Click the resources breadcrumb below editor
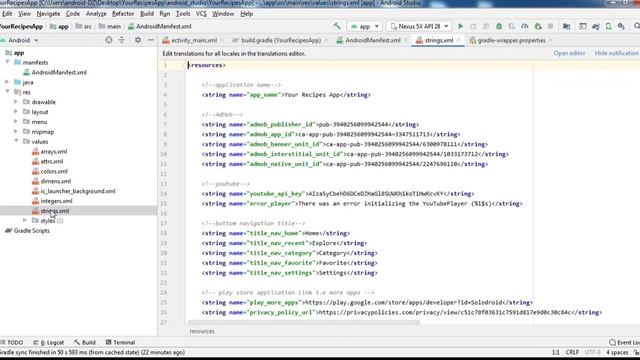Viewport: 640px width, 360px height. [202, 331]
